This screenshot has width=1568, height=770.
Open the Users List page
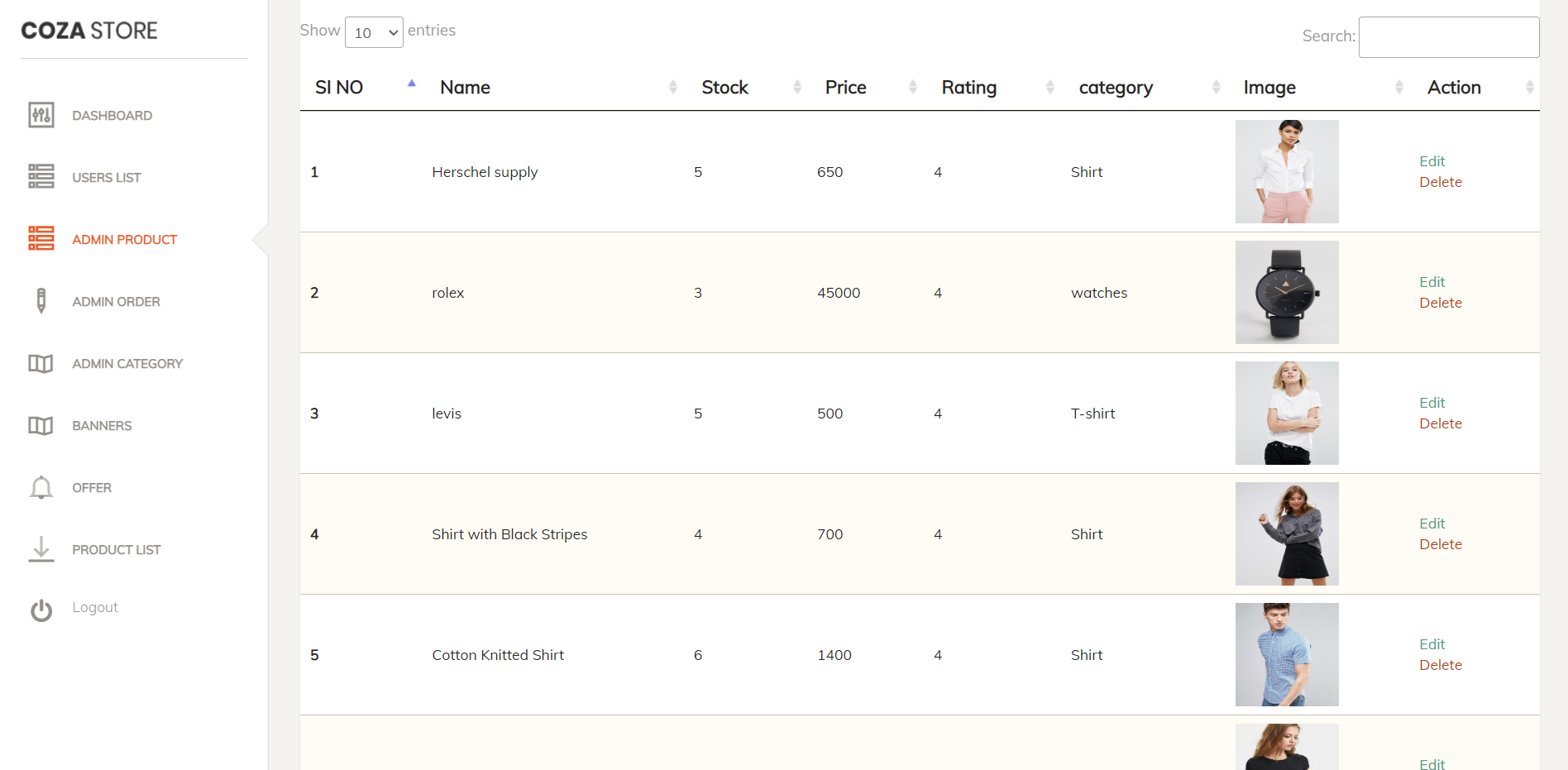(x=107, y=177)
